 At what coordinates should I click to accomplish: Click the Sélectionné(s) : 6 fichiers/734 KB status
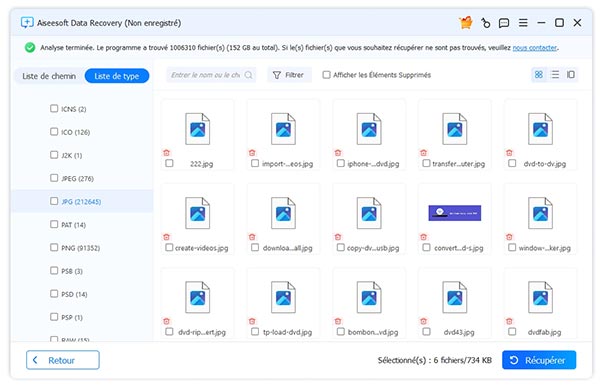[x=434, y=360]
